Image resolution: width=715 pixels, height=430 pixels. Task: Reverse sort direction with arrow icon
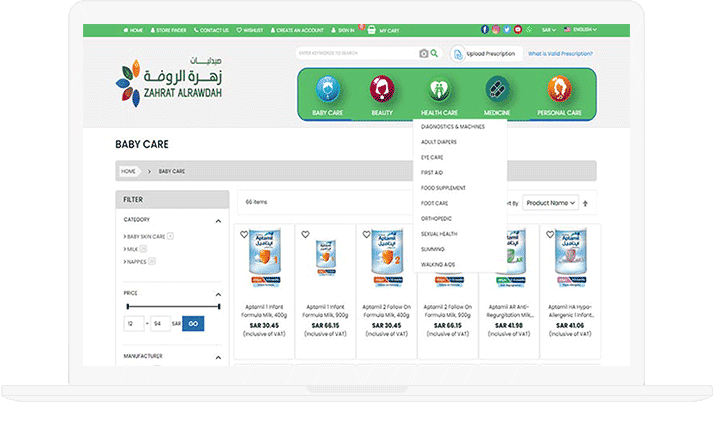coord(586,203)
